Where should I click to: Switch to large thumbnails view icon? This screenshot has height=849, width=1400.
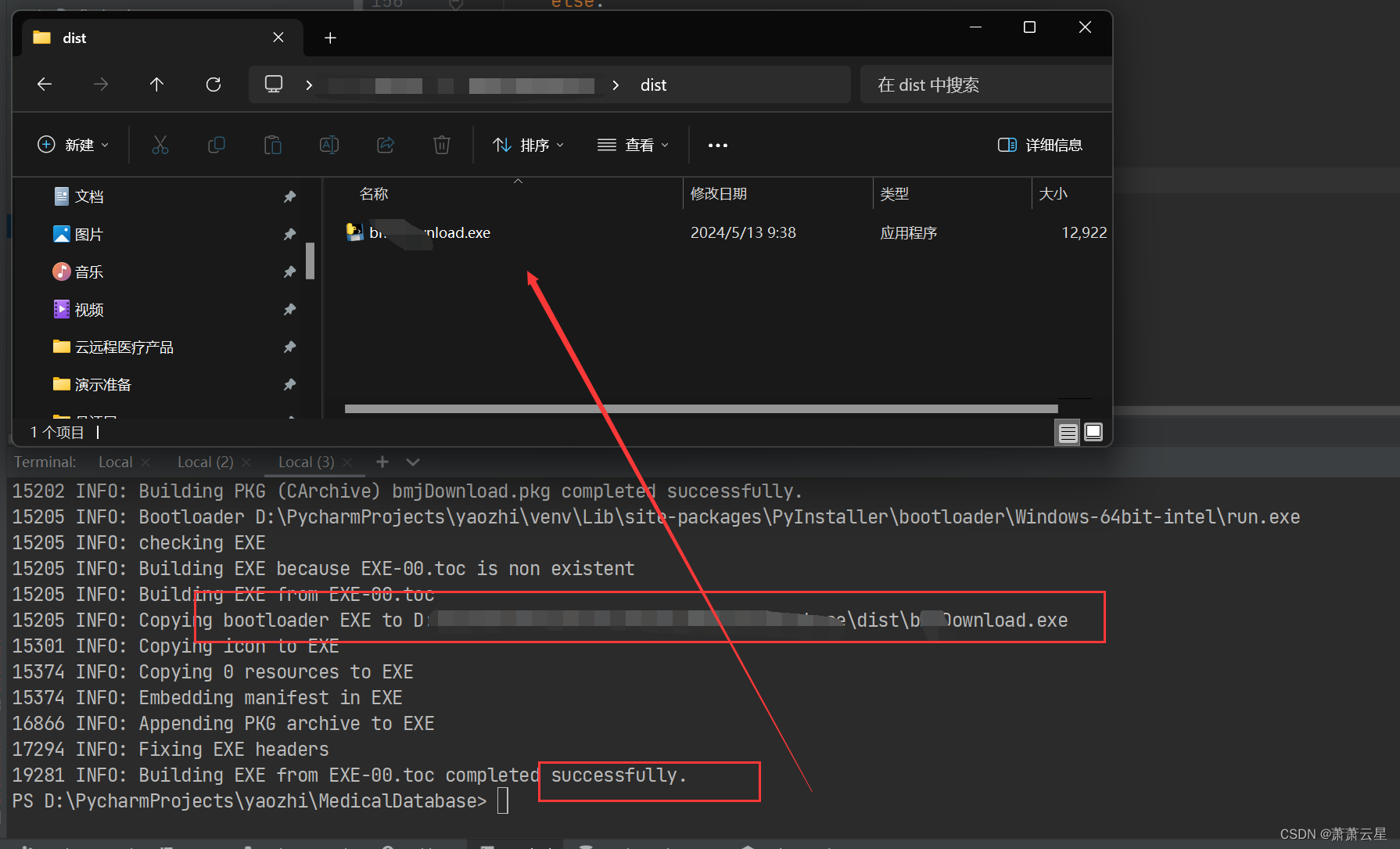coord(1093,432)
